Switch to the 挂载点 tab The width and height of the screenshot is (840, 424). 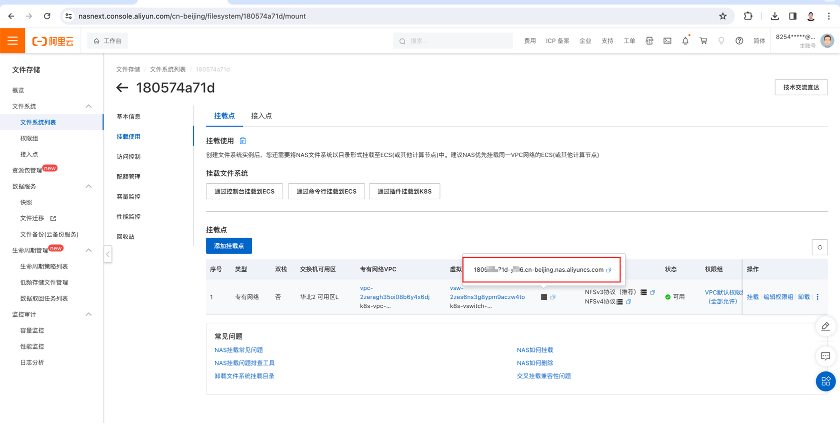pyautogui.click(x=224, y=116)
